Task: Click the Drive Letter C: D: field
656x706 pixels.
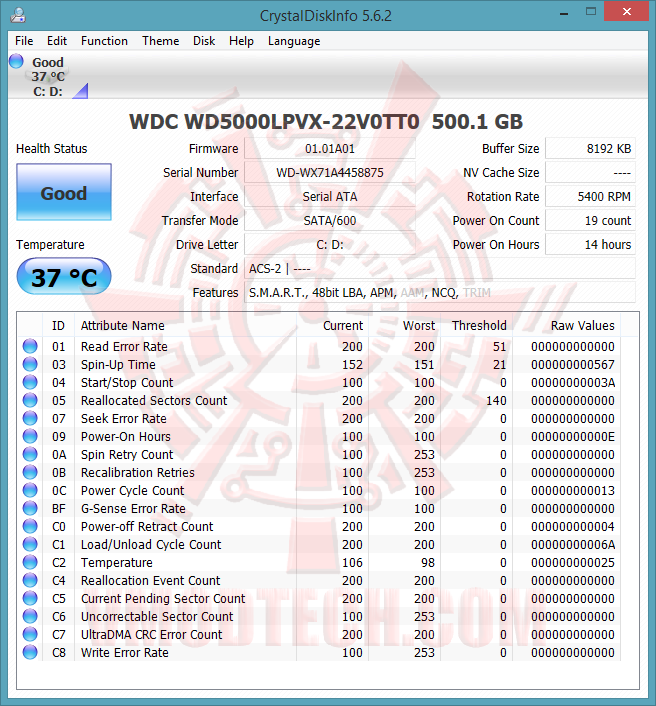Action: (x=330, y=244)
